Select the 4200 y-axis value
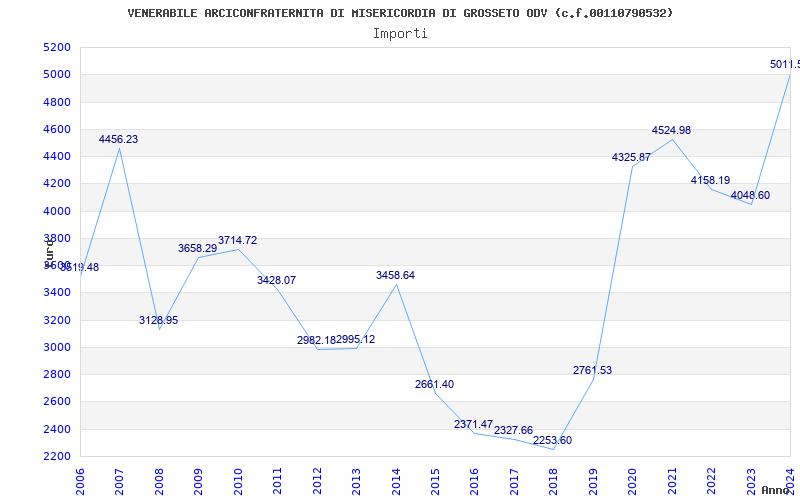 tap(57, 184)
